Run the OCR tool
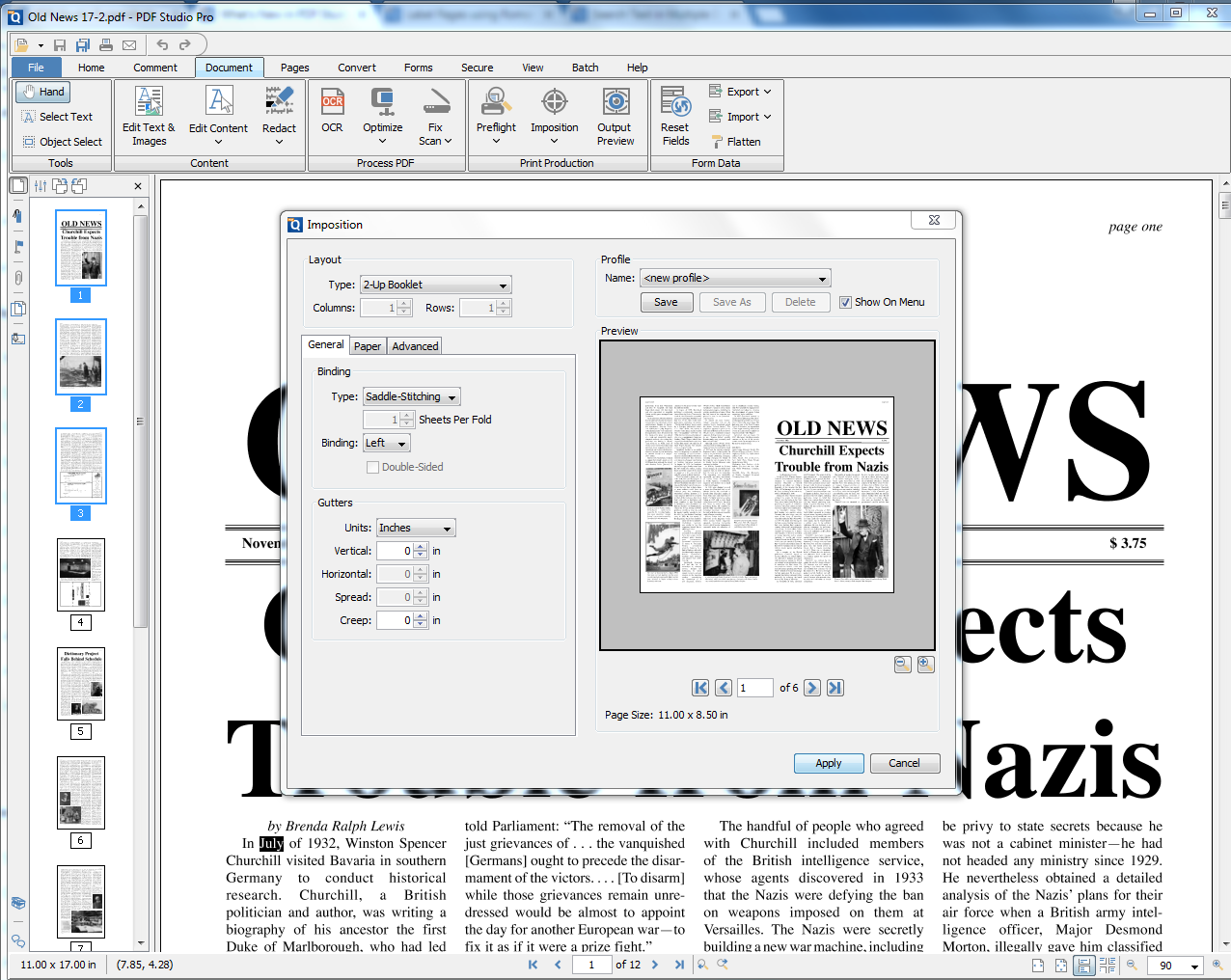Screen dimensions: 1231x980 tap(333, 109)
